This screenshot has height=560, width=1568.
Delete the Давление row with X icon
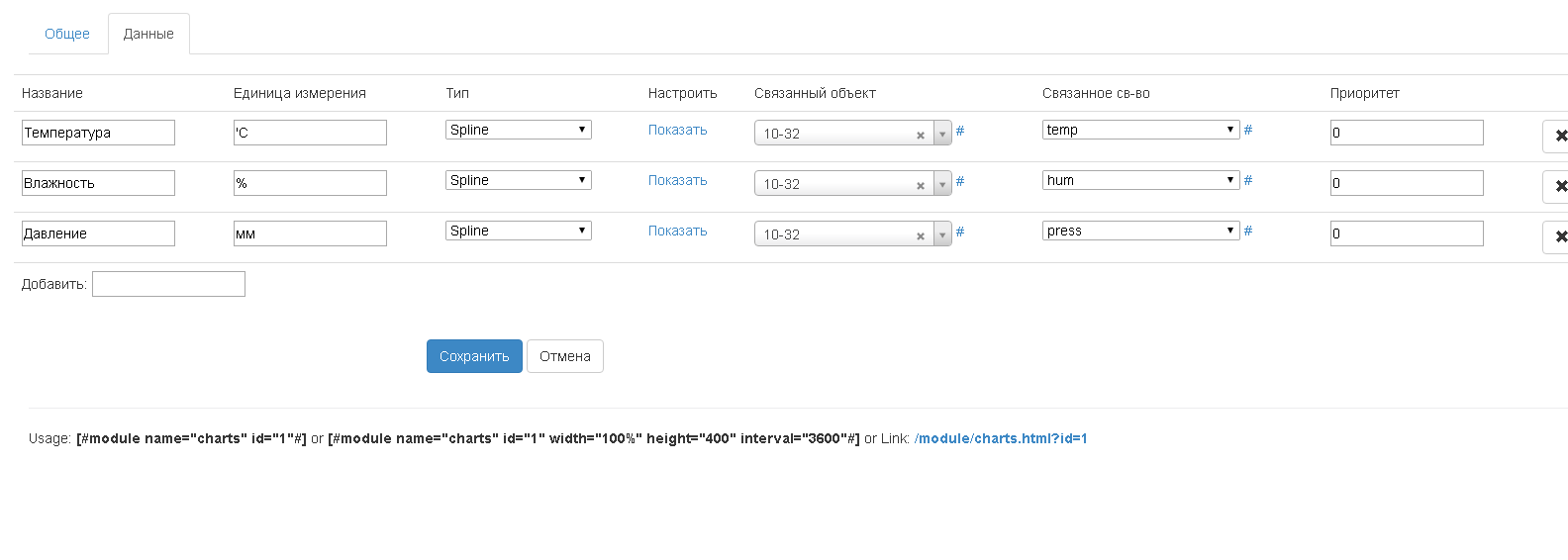click(1559, 236)
